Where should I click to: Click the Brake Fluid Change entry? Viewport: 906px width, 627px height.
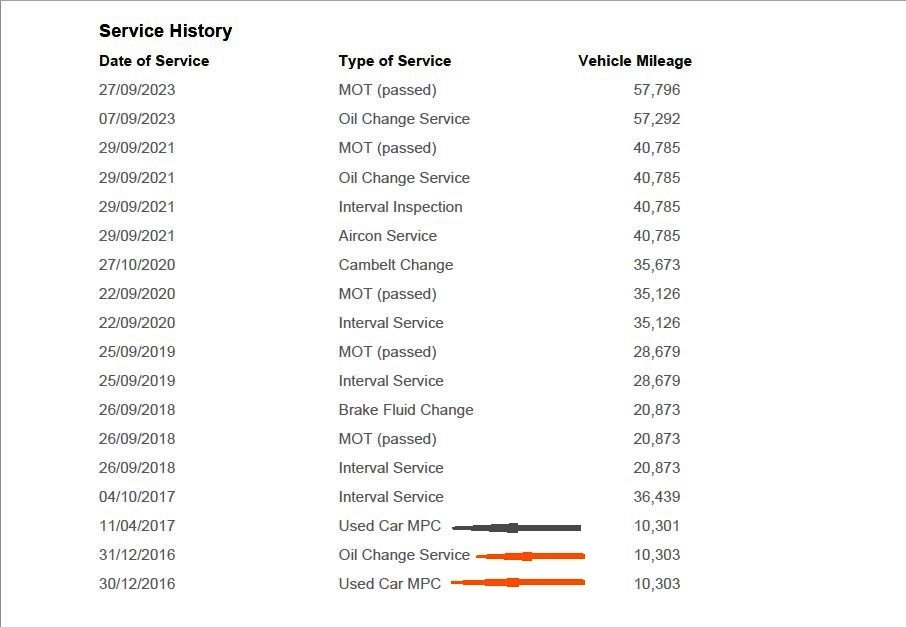406,410
